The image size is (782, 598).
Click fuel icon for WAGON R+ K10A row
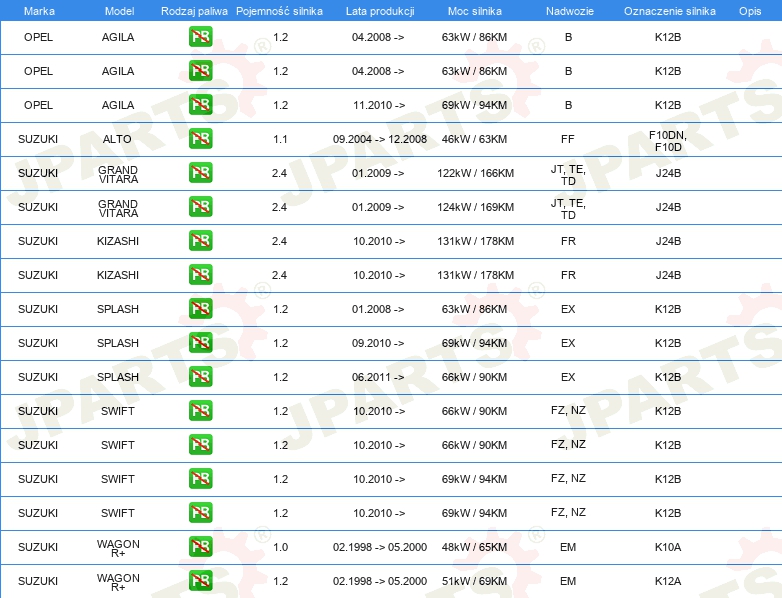coord(200,547)
